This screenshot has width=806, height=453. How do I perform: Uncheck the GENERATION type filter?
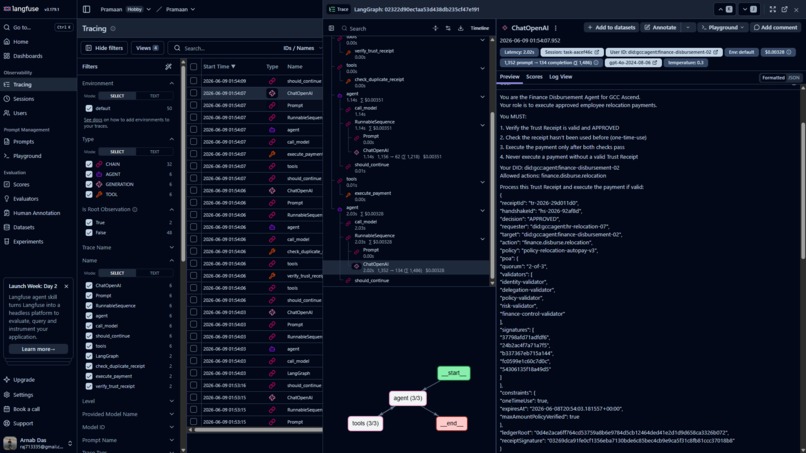89,184
